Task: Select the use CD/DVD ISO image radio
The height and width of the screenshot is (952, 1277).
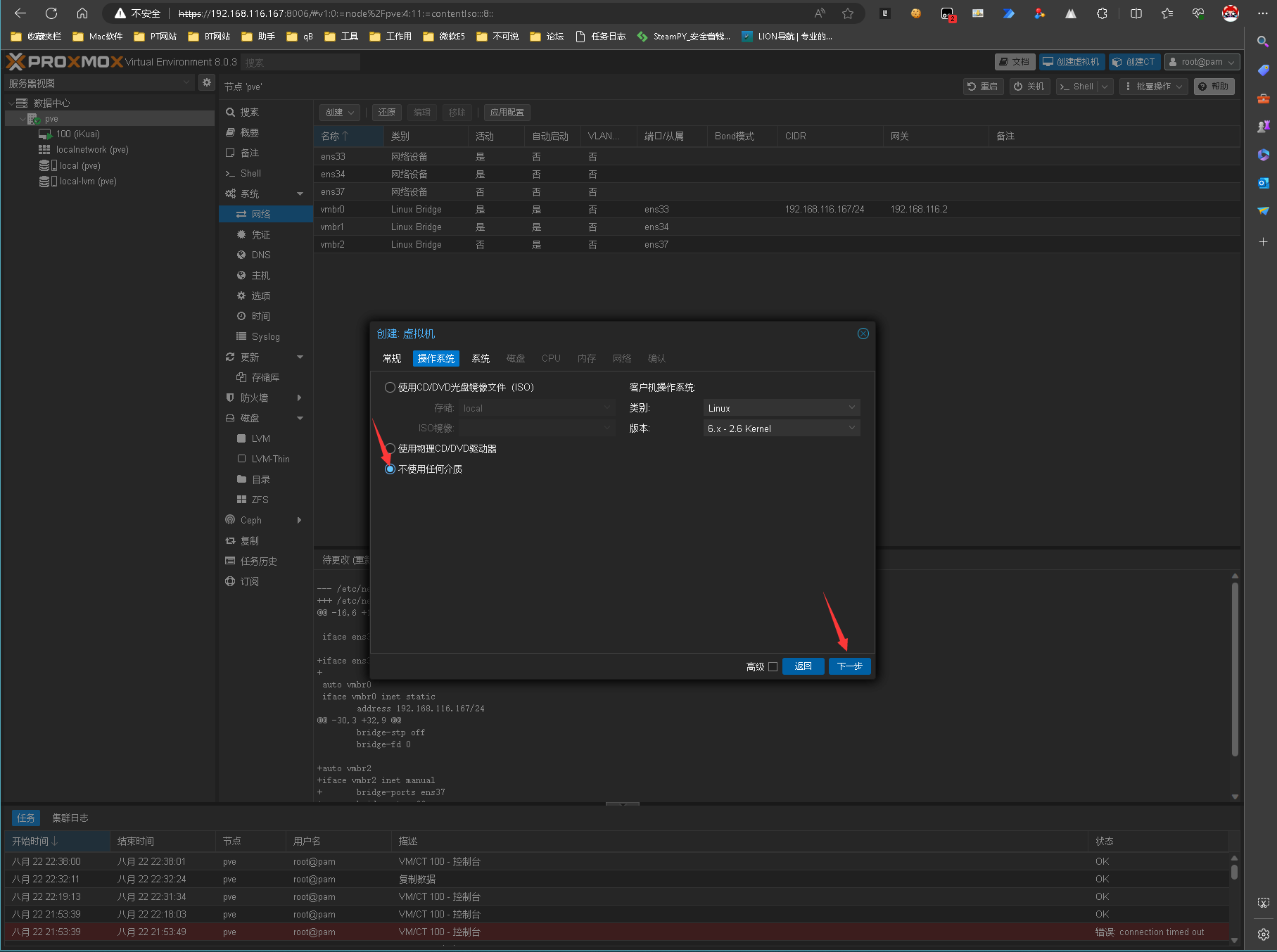Action: [x=390, y=388]
